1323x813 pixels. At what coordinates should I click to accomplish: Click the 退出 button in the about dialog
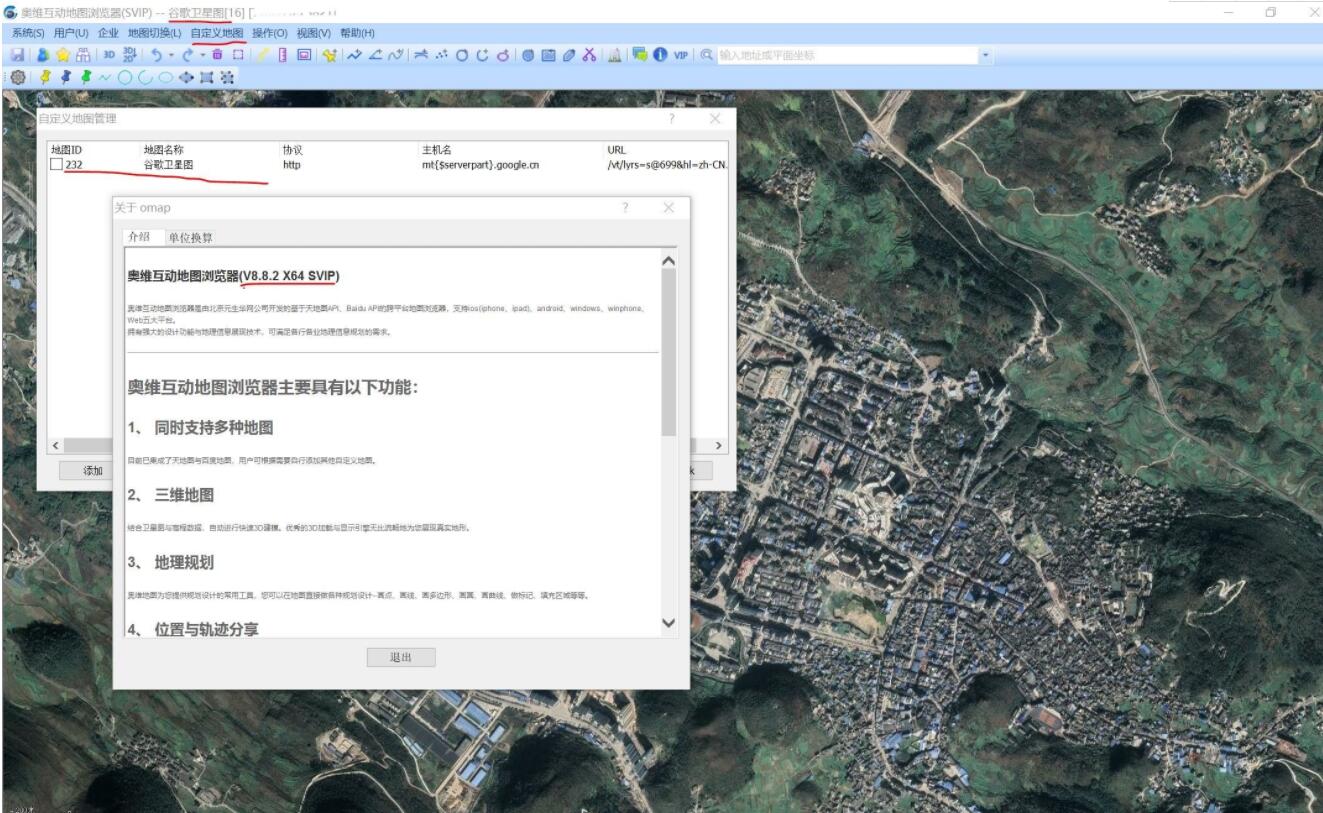(x=402, y=657)
